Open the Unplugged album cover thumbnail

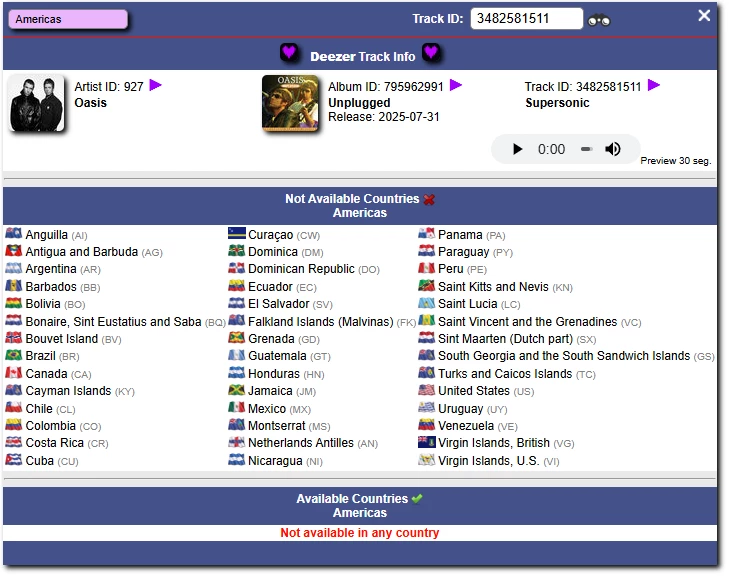291,103
